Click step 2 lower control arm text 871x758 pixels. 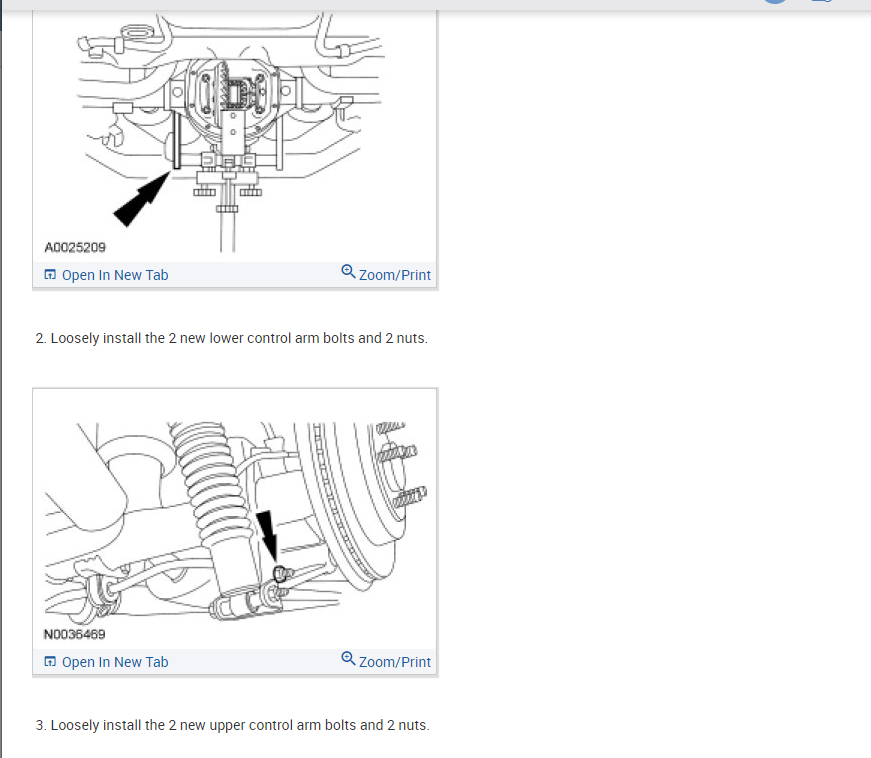pos(232,338)
